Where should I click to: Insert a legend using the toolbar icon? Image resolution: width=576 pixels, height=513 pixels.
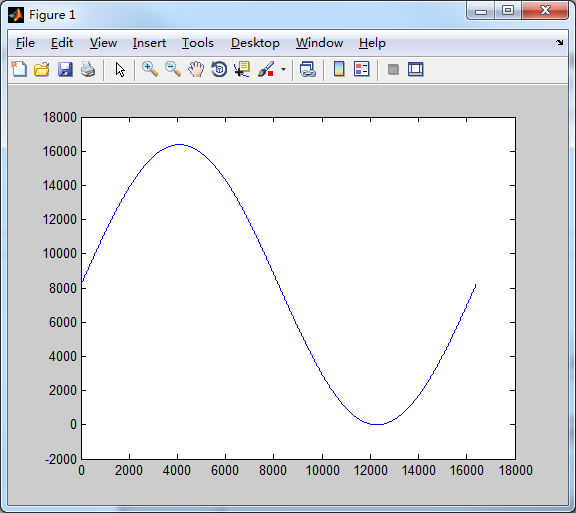tap(362, 69)
